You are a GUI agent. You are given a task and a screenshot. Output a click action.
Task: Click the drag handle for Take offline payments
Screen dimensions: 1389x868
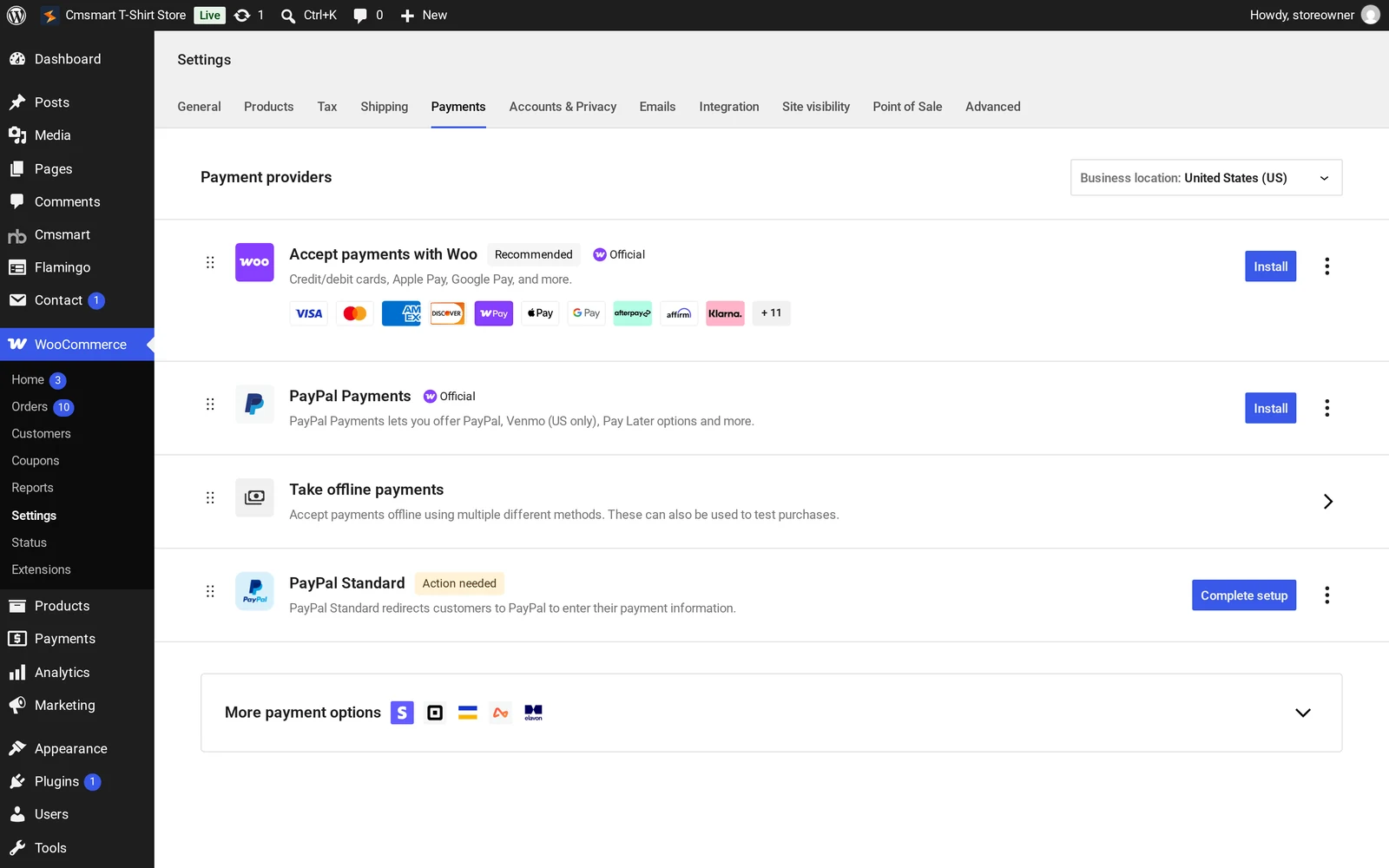(210, 497)
